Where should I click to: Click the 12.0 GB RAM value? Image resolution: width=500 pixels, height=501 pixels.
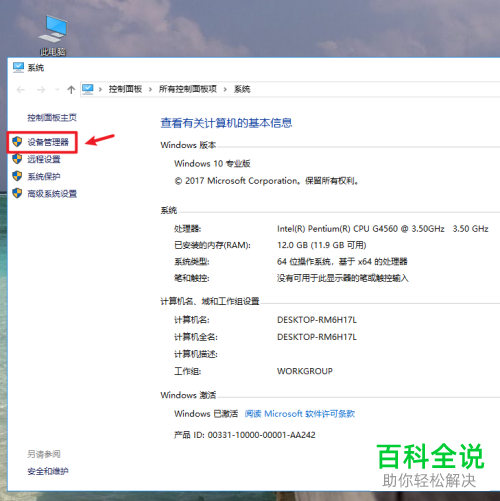(322, 245)
